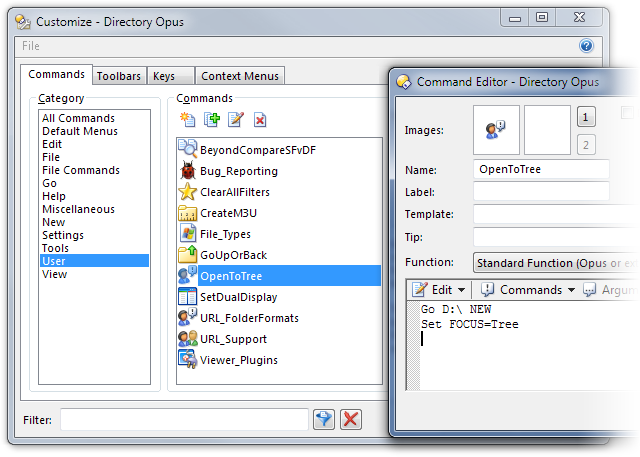The width and height of the screenshot is (640, 457).
Task: Select the ClearAllFilters star command
Action: click(x=235, y=192)
